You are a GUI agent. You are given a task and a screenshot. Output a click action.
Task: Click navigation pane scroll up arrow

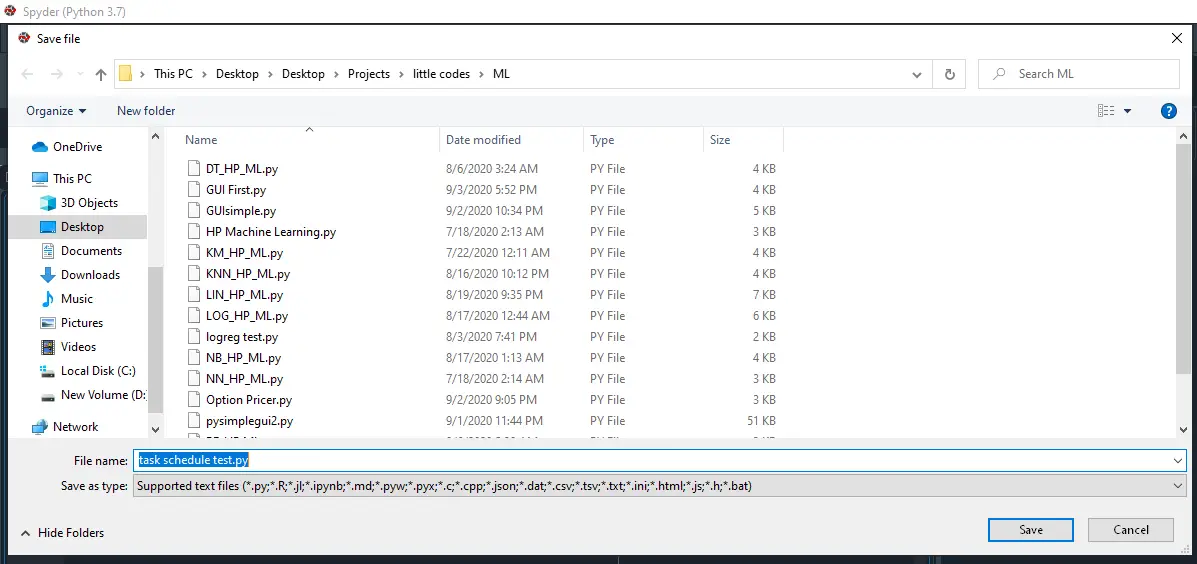pyautogui.click(x=156, y=136)
